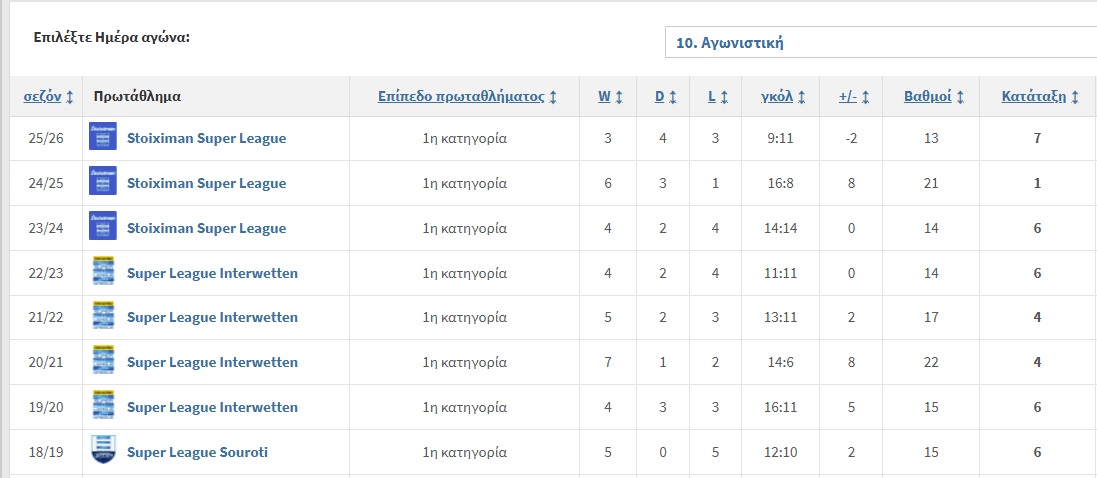Click the Super League Souroti logo icon
The height and width of the screenshot is (478, 1097).
coord(103,451)
